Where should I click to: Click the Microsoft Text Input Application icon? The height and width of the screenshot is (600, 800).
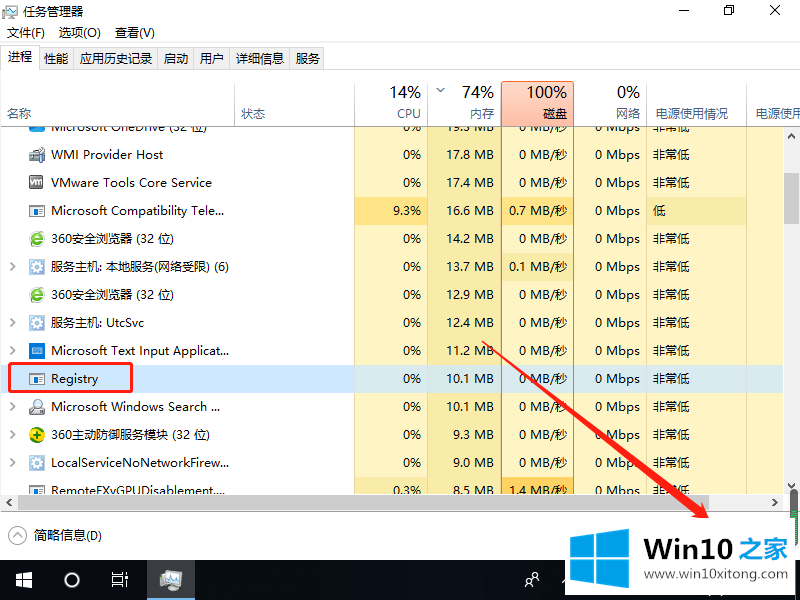37,351
